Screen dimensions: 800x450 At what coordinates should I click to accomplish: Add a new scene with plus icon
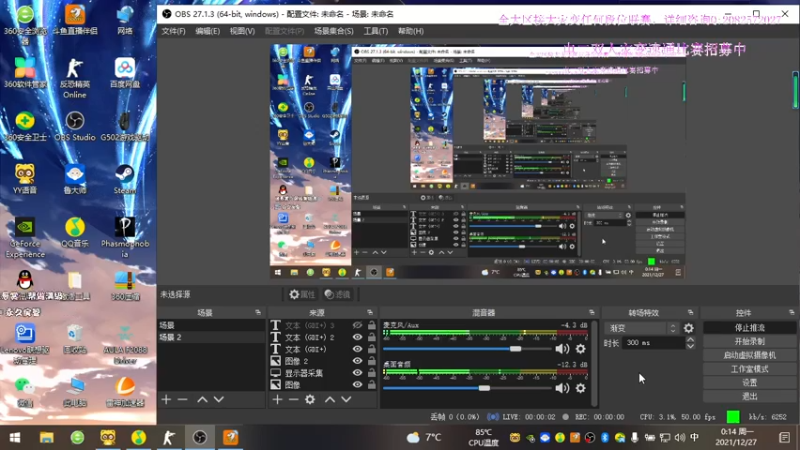coord(166,399)
